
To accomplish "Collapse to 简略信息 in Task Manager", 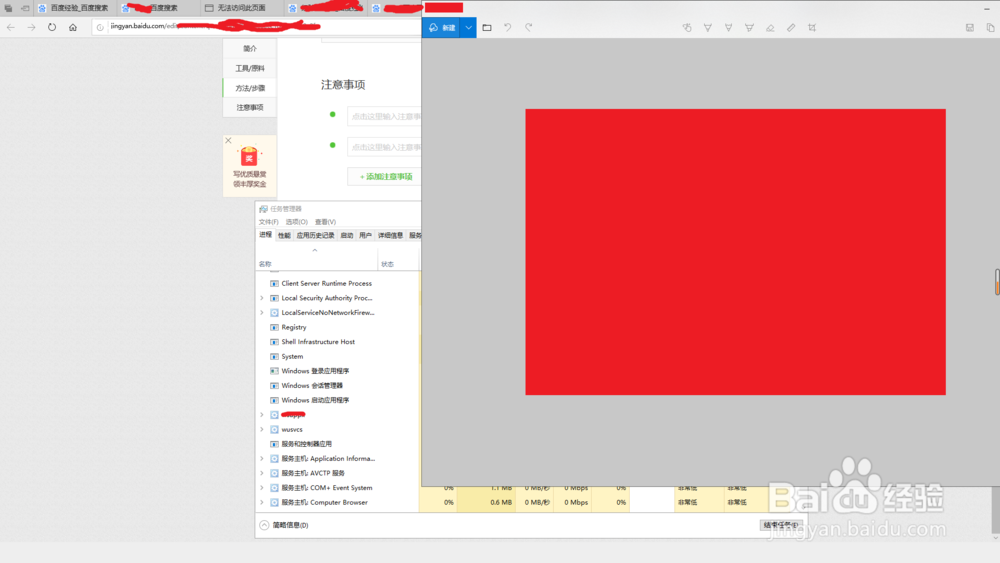I will (284, 525).
